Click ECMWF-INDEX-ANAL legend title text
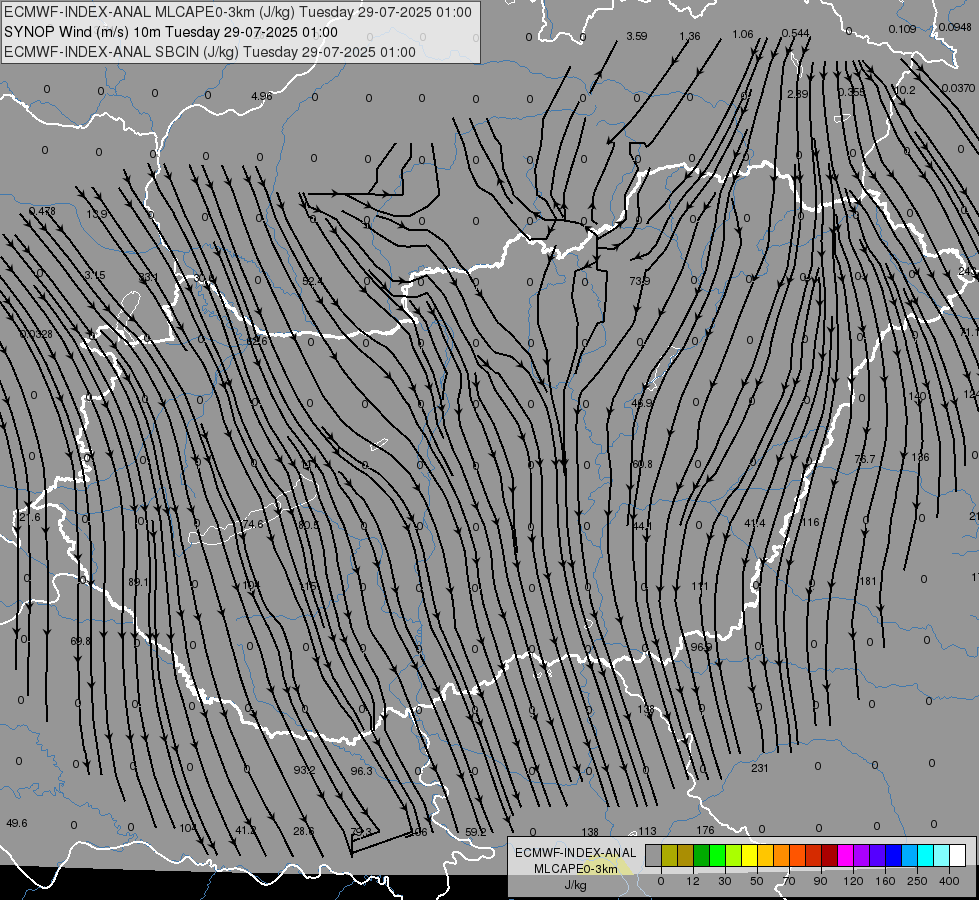The width and height of the screenshot is (979, 900). point(576,853)
